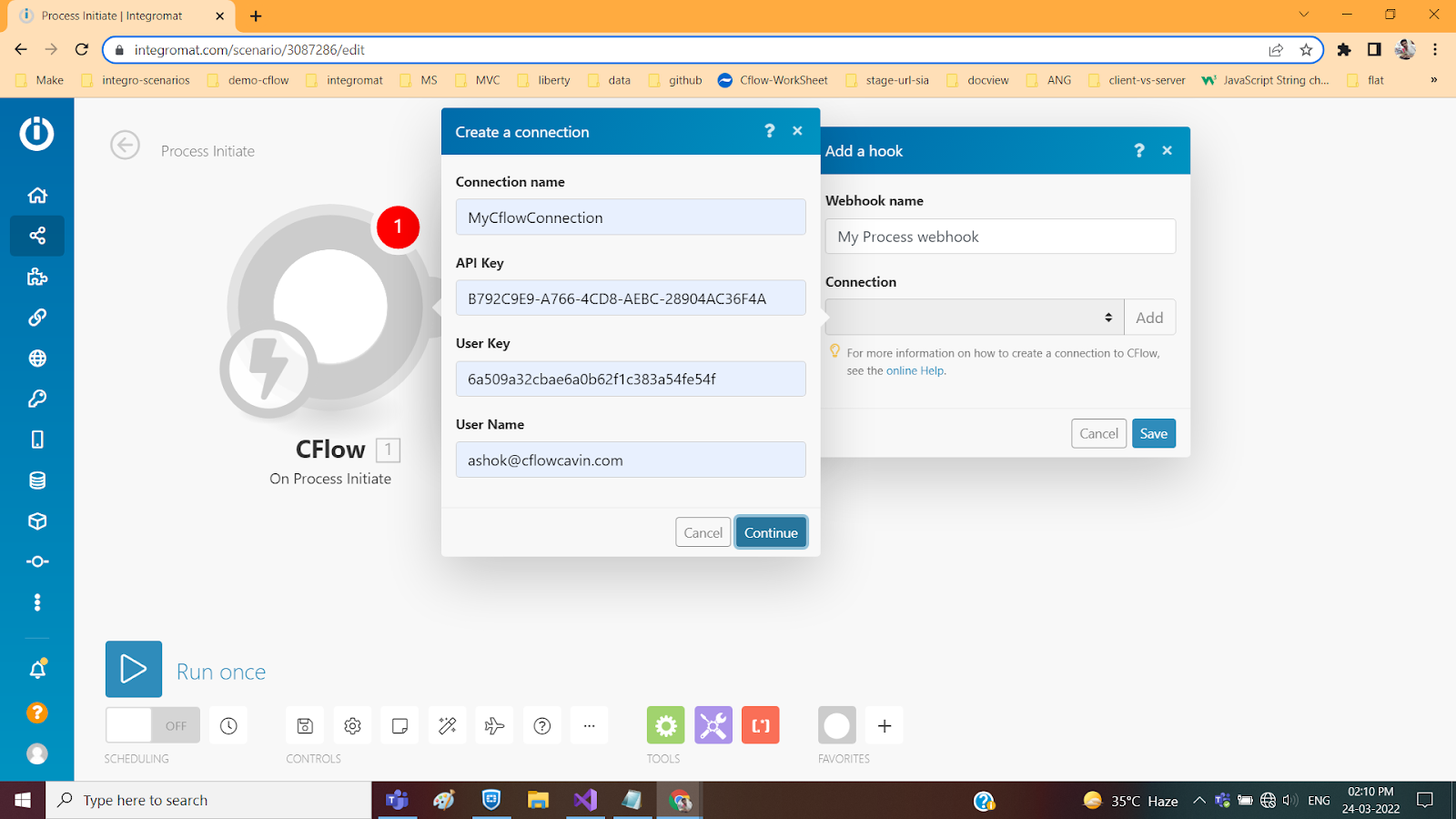Open the Cflow-WorkSheet bookmark
Screen dimensions: 1456x819
coord(773,80)
